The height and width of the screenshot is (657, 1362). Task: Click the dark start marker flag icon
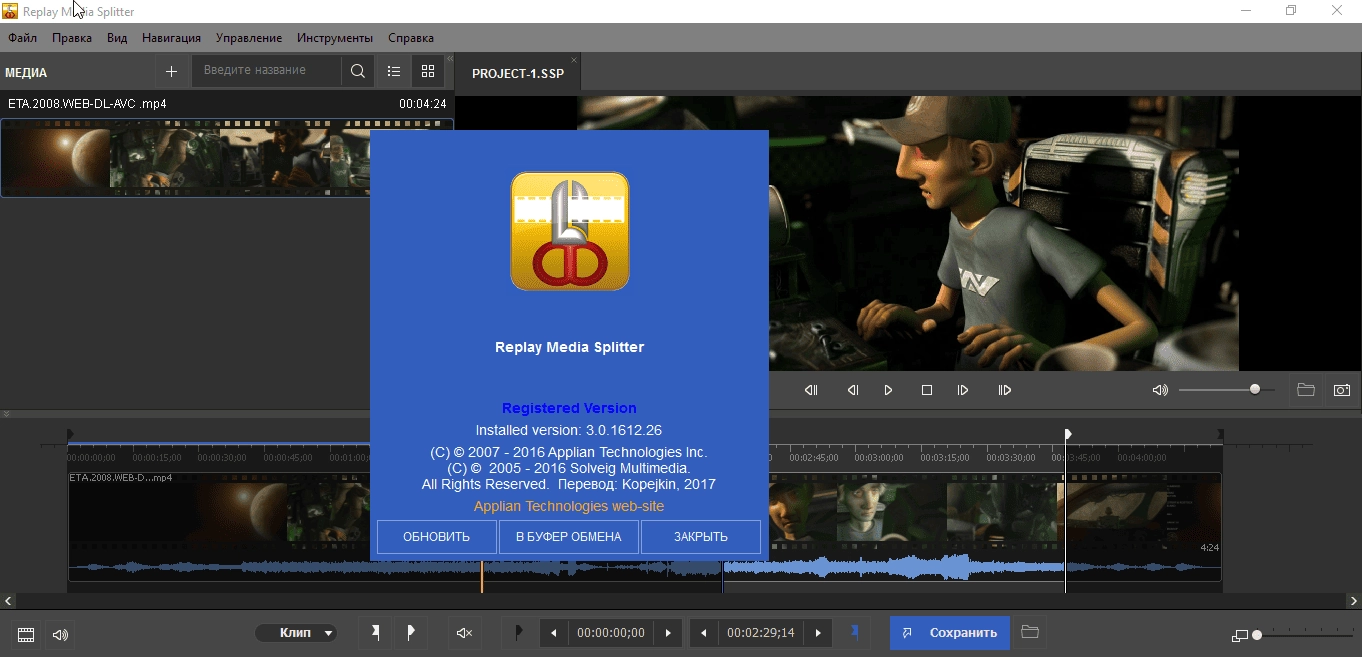pos(518,633)
